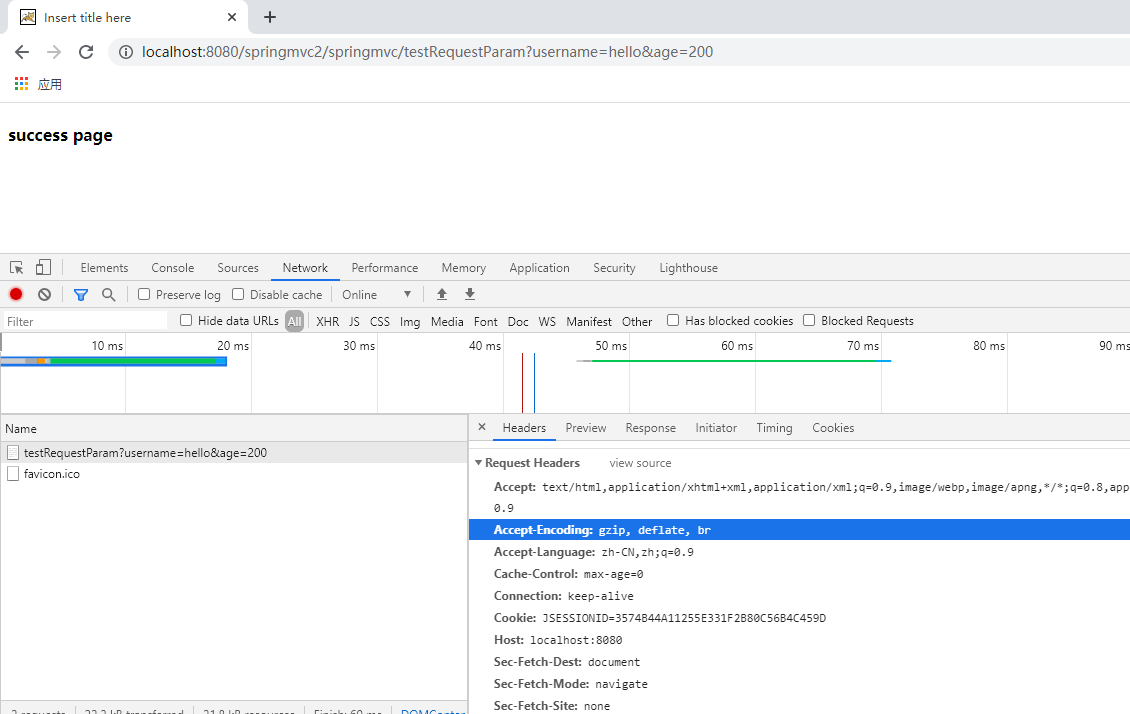Click the browser forward arrow
Viewport: 1130px width, 714px height.
pos(54,52)
